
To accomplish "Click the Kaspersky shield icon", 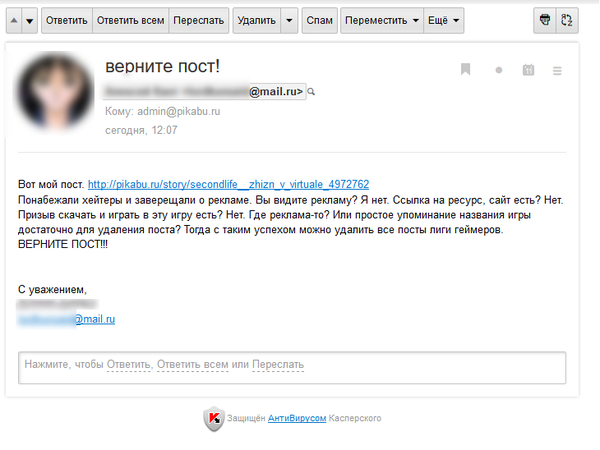I will 212,418.
